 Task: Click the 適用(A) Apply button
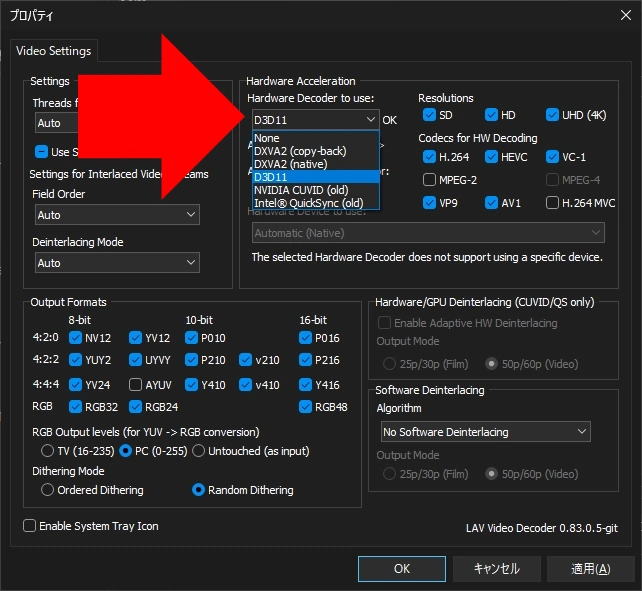pyautogui.click(x=590, y=569)
